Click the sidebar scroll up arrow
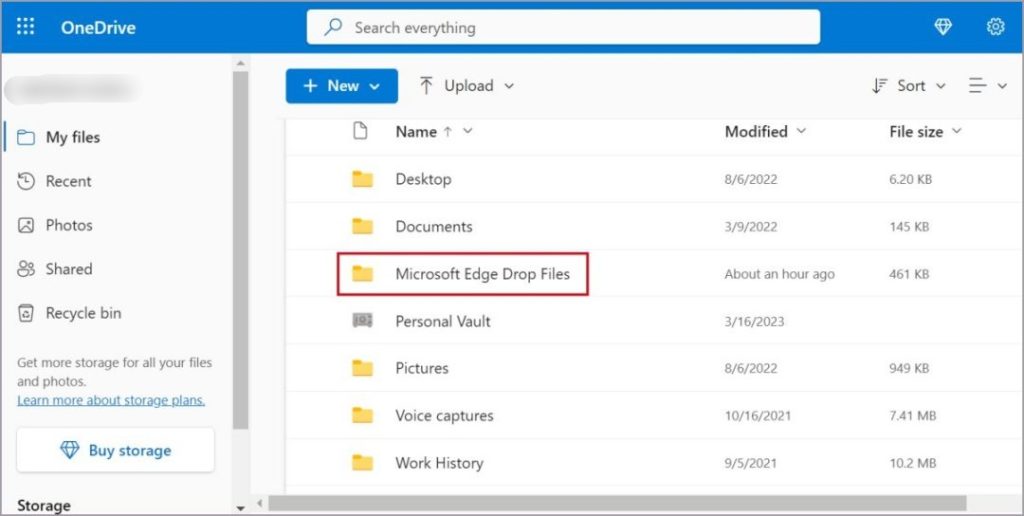 [240, 63]
